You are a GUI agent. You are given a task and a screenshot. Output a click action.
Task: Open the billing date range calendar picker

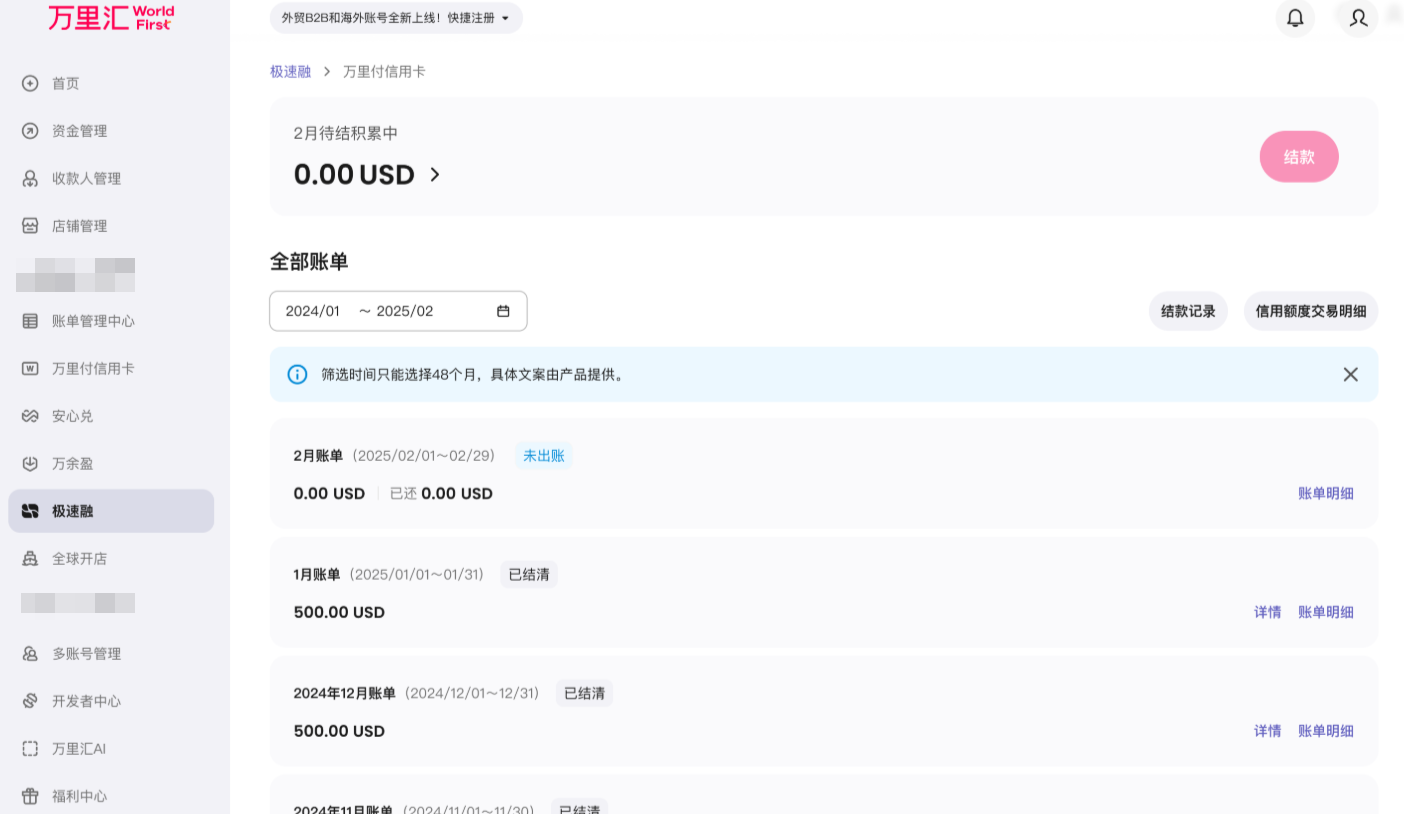pos(502,311)
